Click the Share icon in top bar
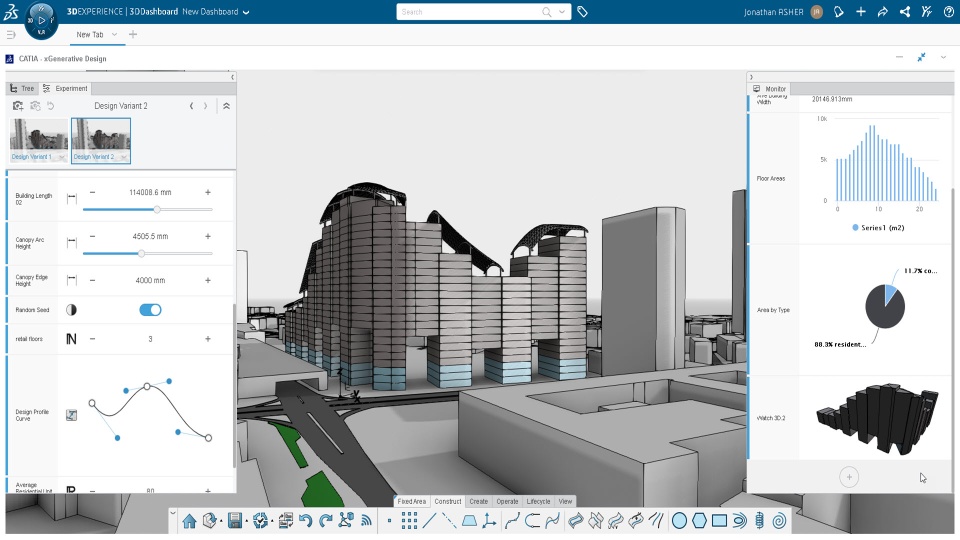The image size is (960, 540). click(x=904, y=12)
